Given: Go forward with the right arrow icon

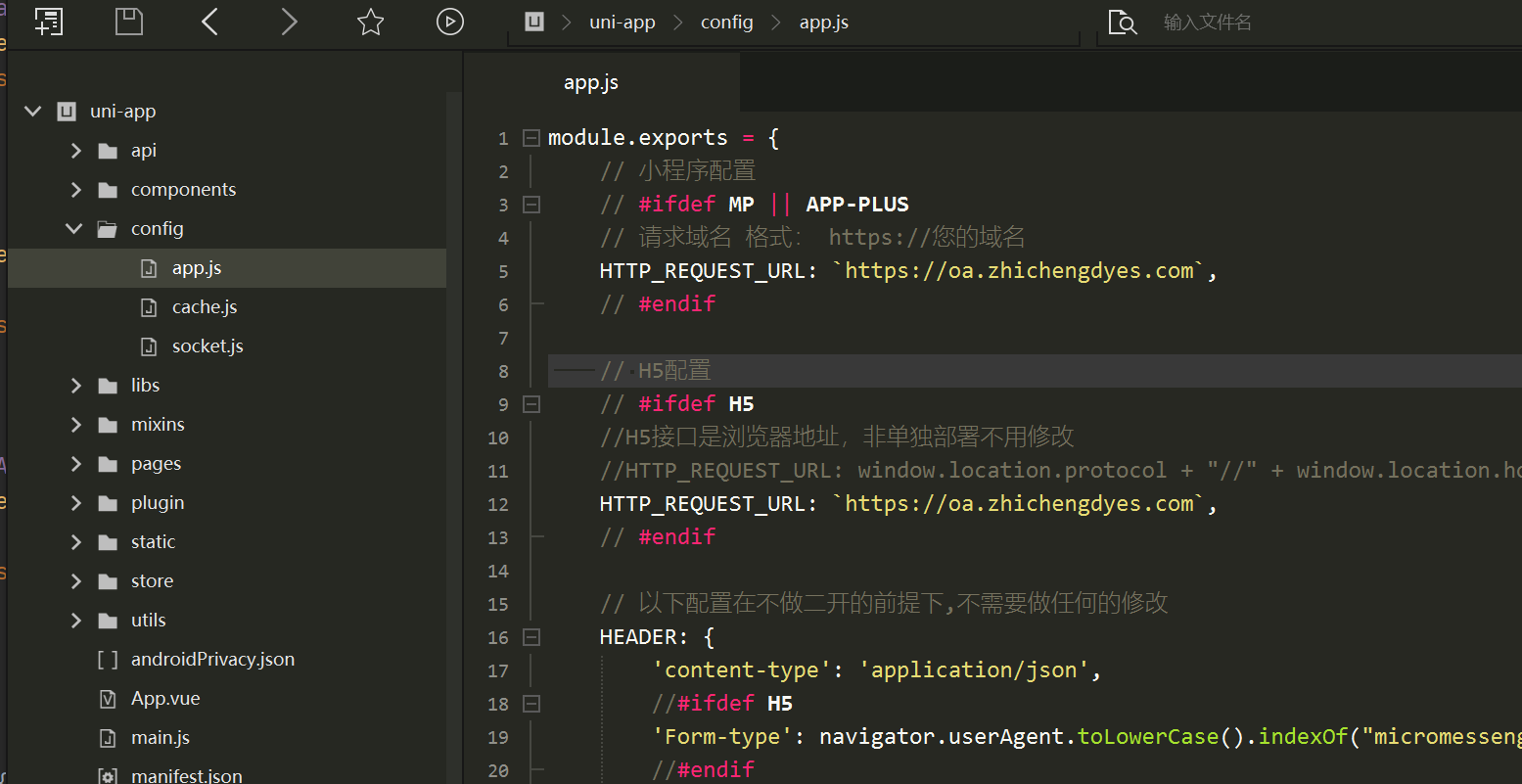Looking at the screenshot, I should pos(289,22).
